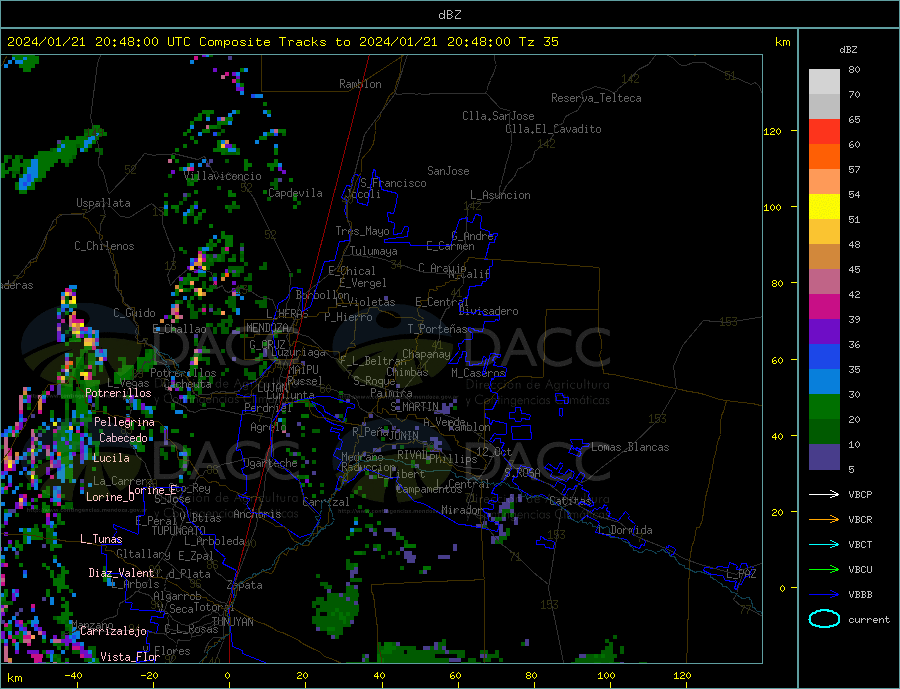Click the S_ROSA label on map
This screenshot has height=689, width=900.
pyautogui.click(x=522, y=473)
